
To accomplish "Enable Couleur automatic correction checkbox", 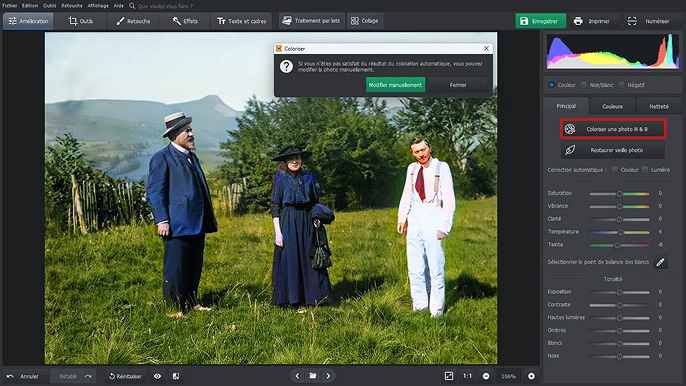I will point(615,169).
